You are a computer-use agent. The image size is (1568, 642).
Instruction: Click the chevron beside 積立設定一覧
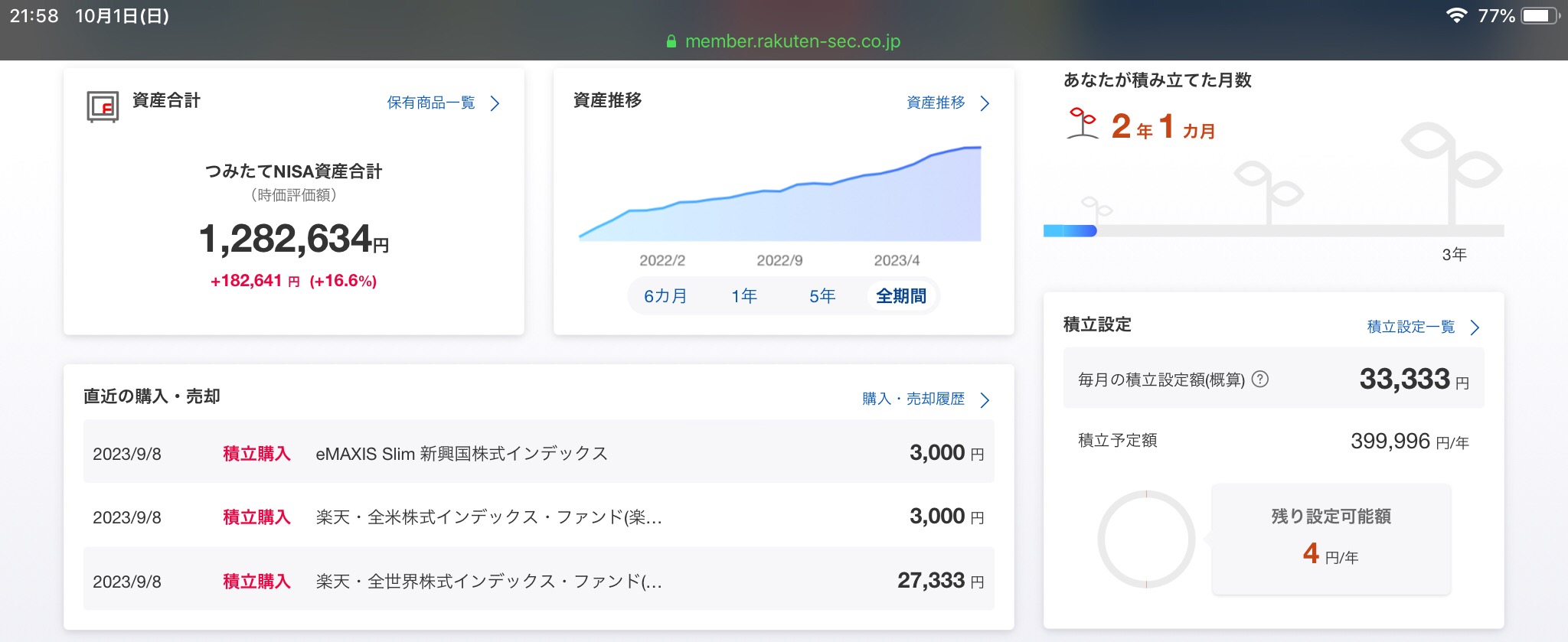1475,328
